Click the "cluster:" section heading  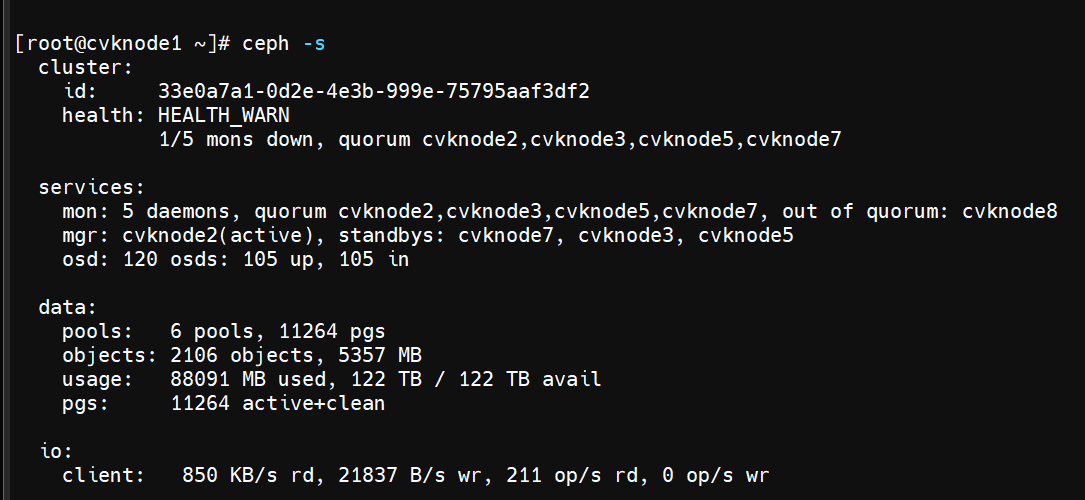85,68
